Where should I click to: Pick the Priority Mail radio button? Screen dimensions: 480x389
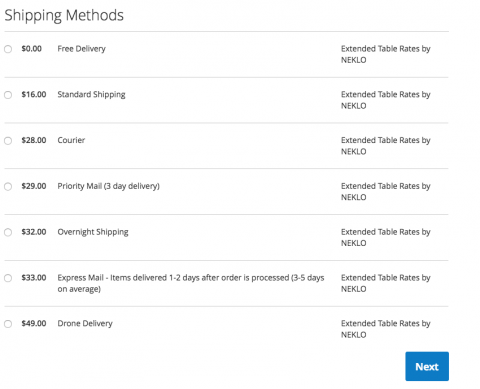click(x=8, y=186)
